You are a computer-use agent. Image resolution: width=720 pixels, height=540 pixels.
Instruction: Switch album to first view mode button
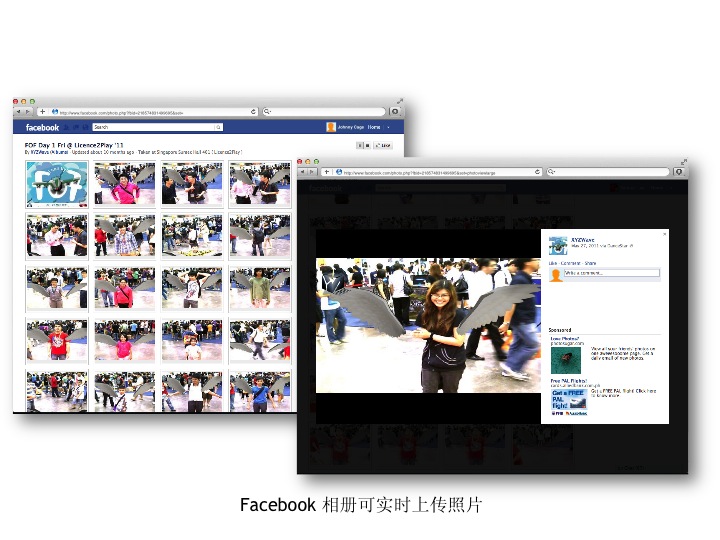point(360,146)
